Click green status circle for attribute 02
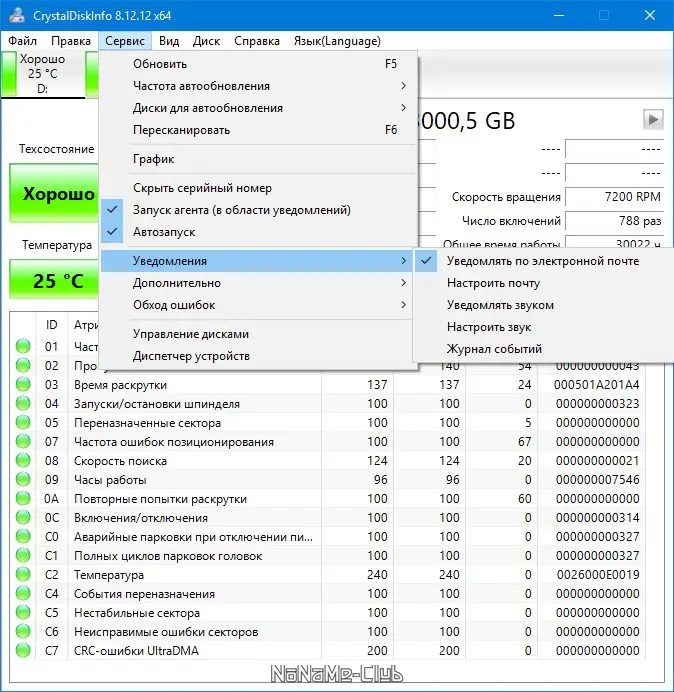 point(23,365)
